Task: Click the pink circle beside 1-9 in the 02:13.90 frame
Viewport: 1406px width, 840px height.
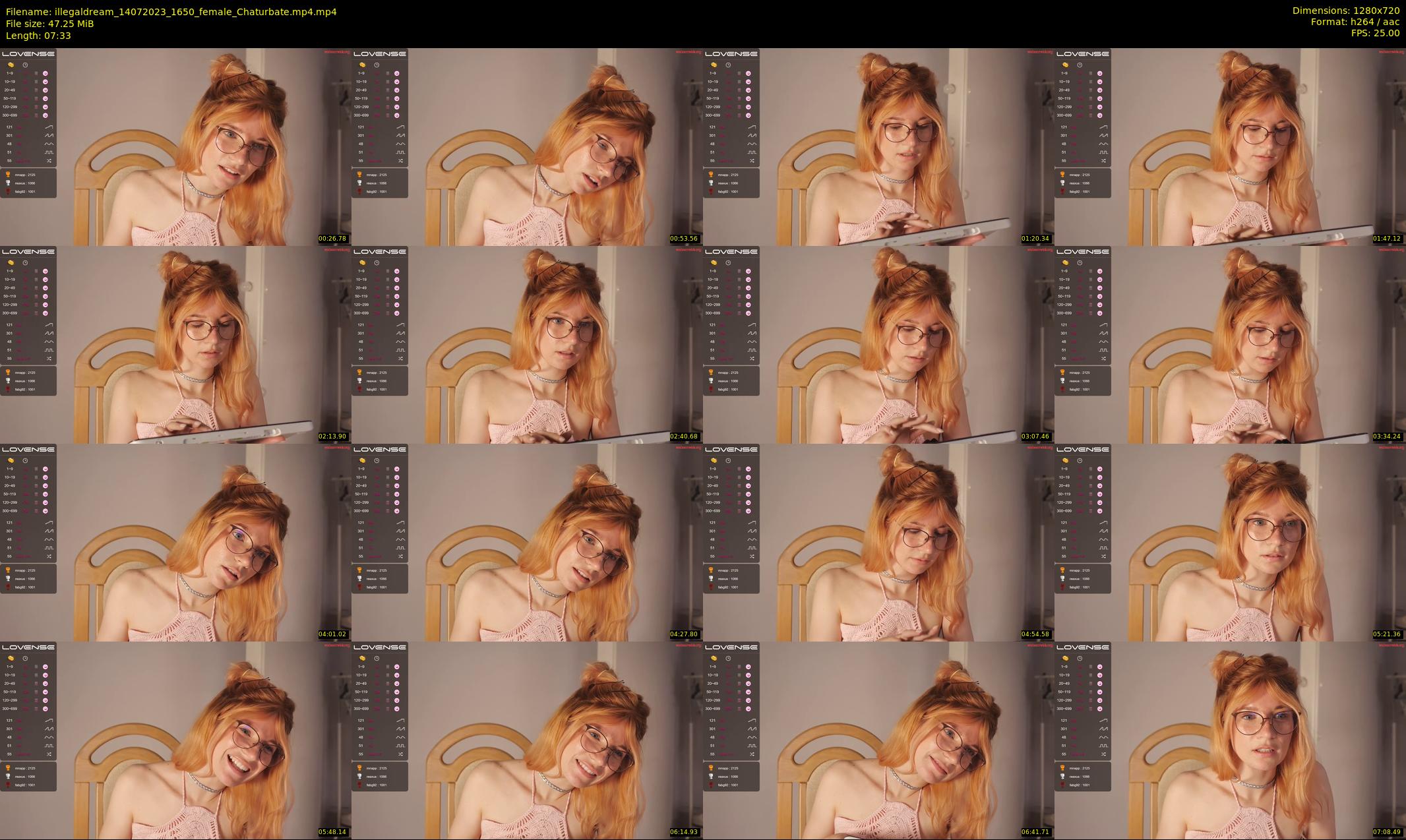Action: [x=46, y=271]
